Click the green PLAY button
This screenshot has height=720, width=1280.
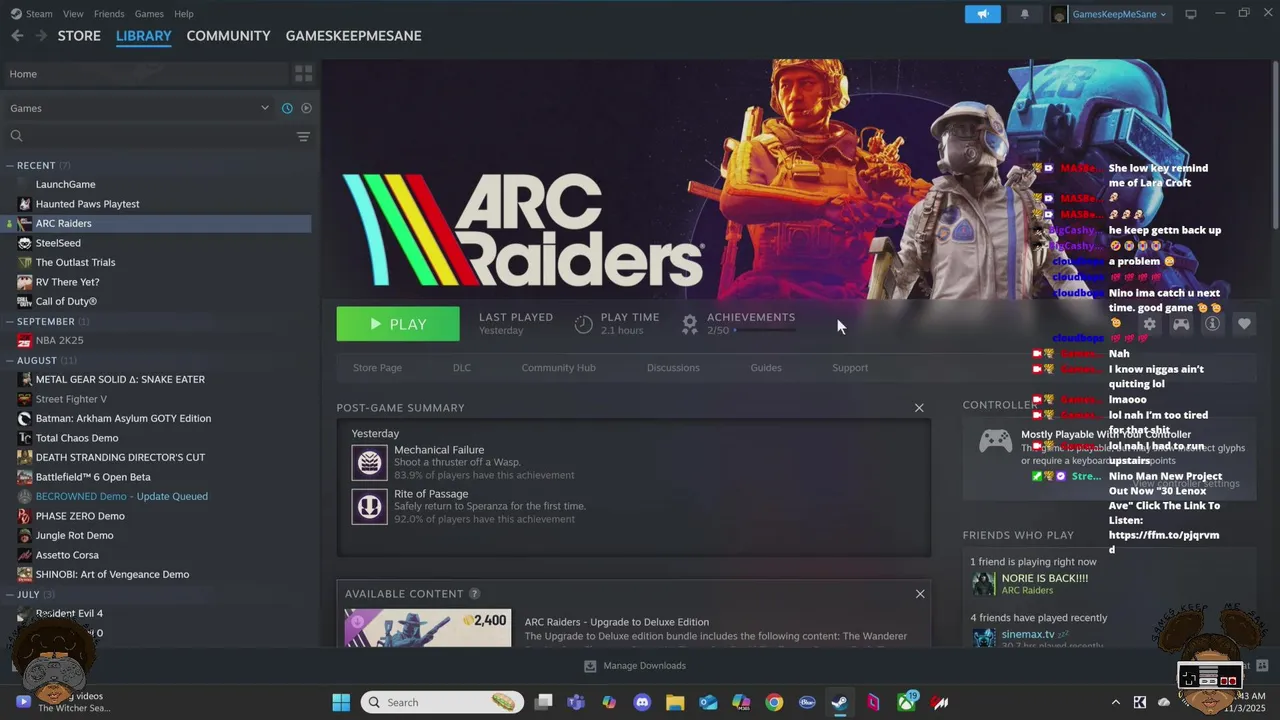(x=398, y=324)
